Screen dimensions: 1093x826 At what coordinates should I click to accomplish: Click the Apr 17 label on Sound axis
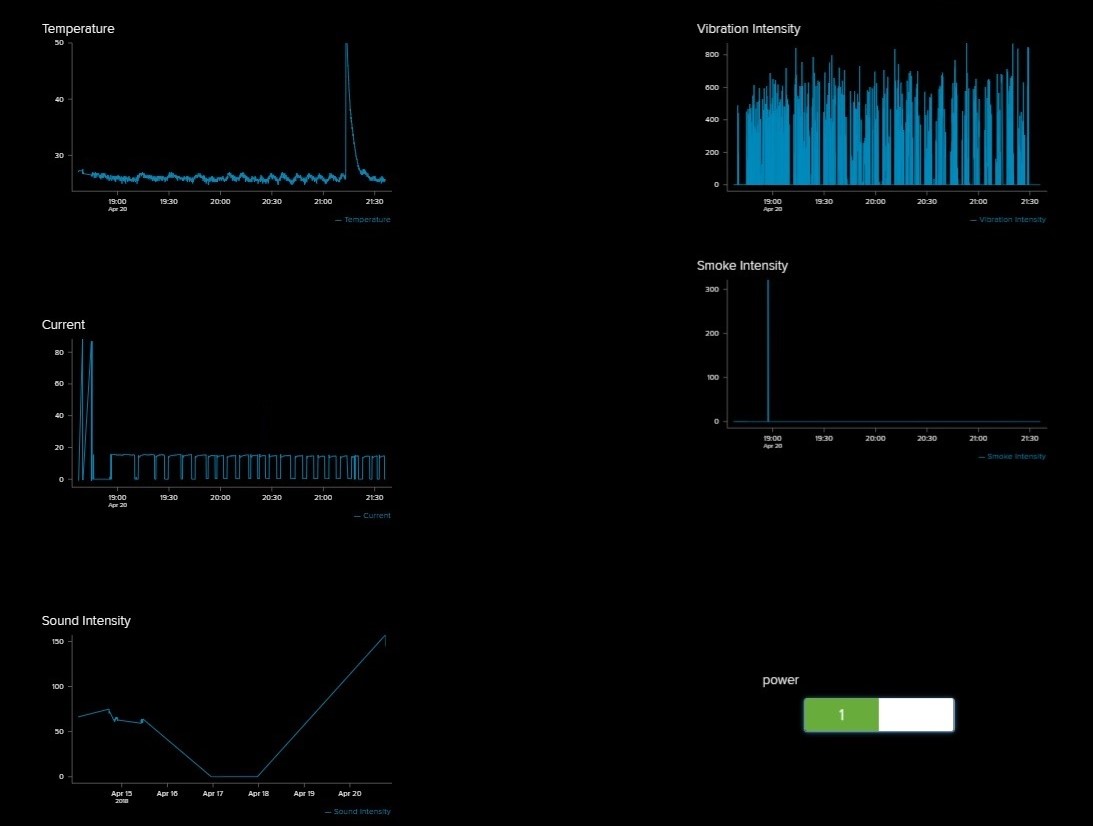(x=213, y=793)
